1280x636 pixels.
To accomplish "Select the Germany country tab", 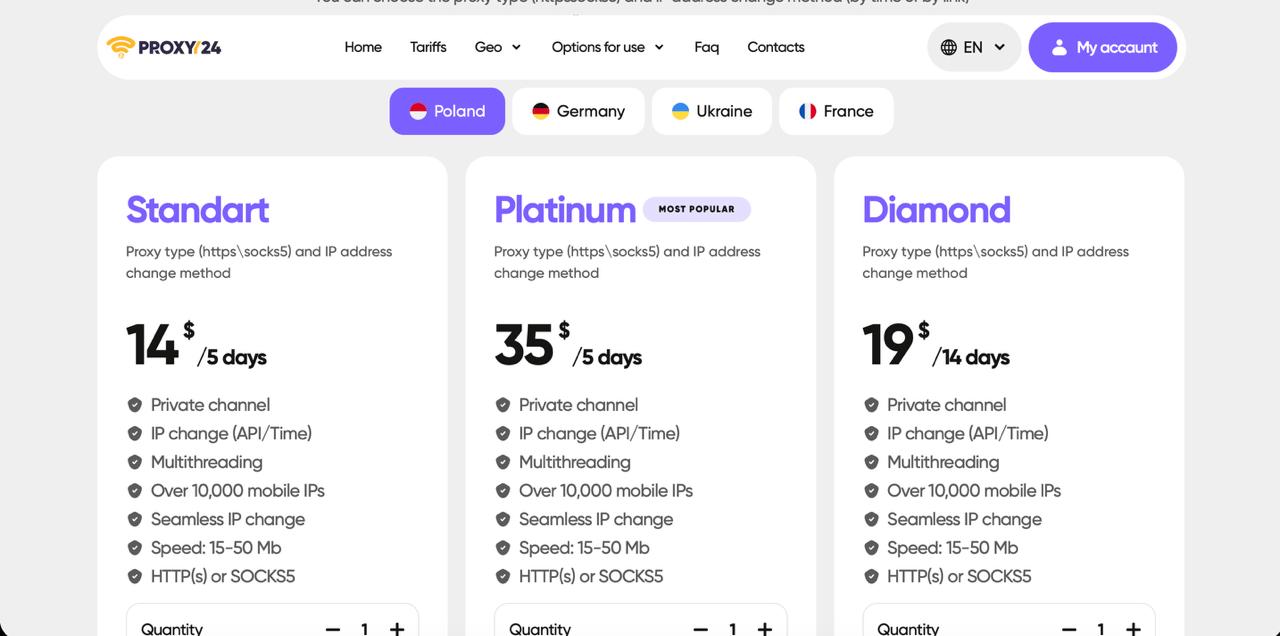I will (578, 111).
